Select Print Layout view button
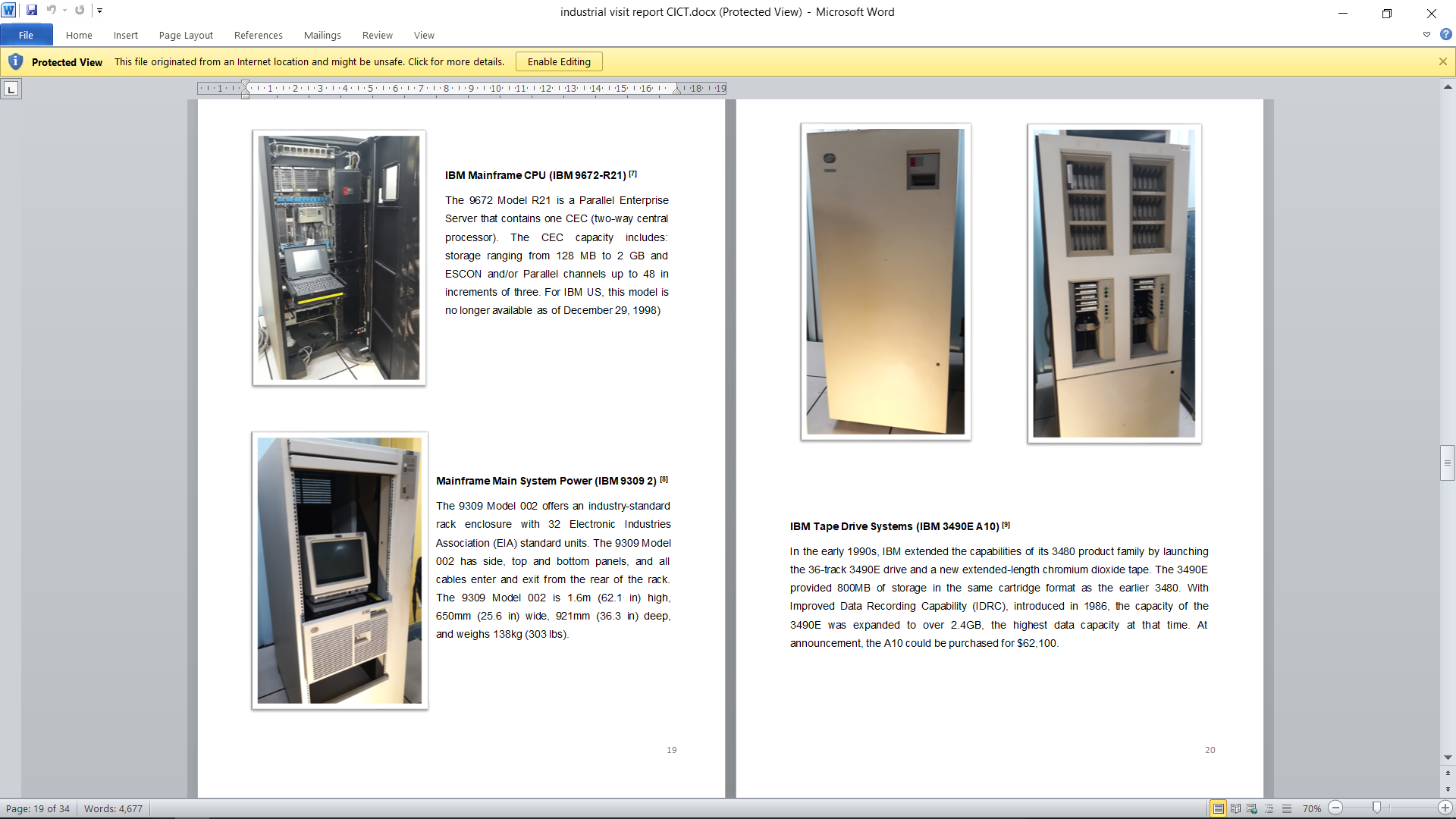1456x819 pixels. tap(1218, 808)
